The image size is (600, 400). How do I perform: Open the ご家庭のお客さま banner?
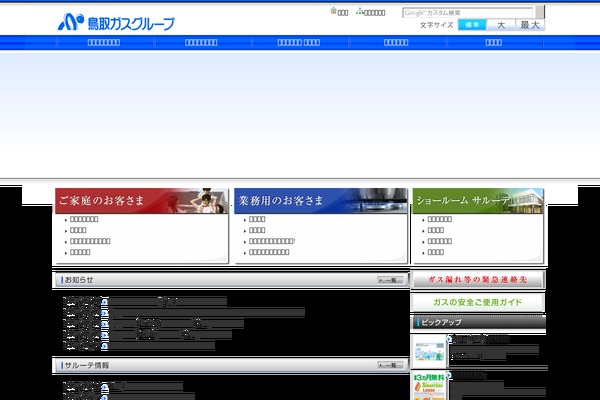142,201
